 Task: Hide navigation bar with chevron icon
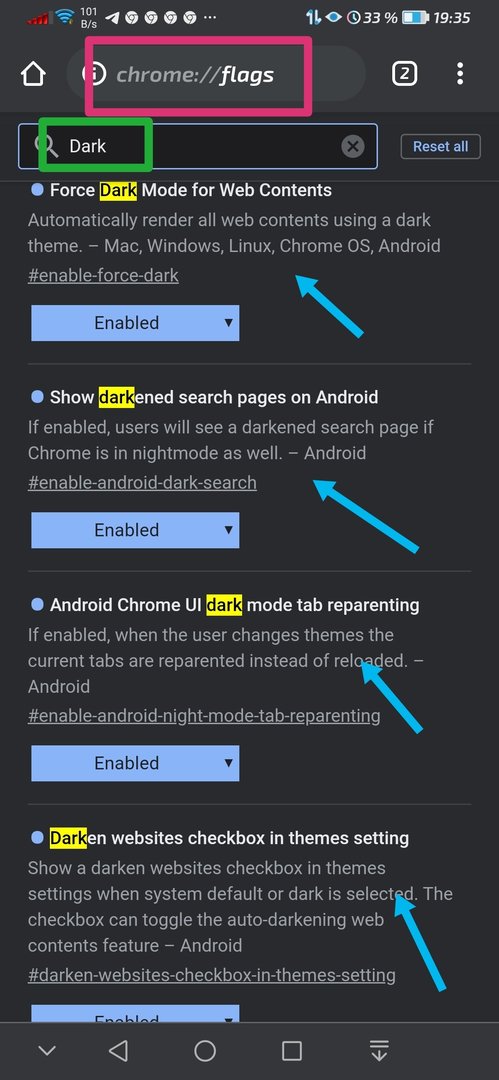(x=46, y=1050)
